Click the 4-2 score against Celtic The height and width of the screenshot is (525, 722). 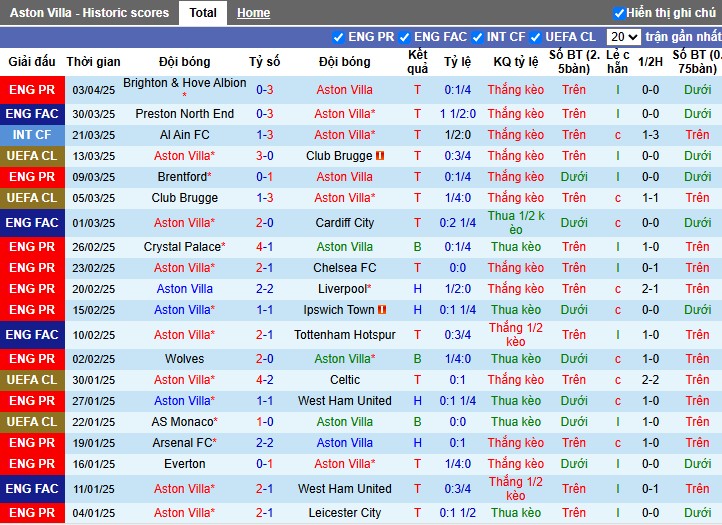(265, 380)
